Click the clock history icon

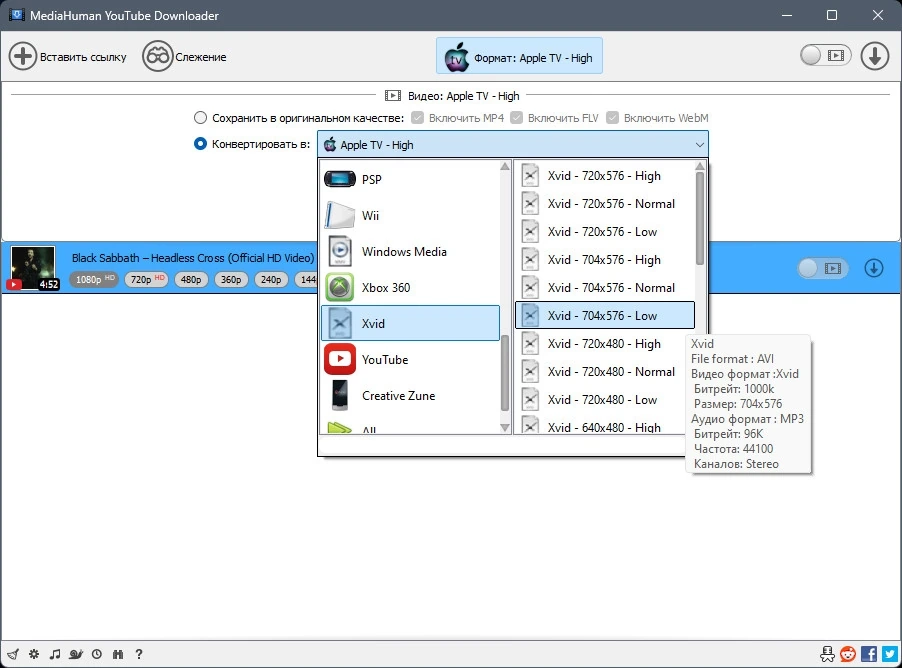tap(97, 654)
